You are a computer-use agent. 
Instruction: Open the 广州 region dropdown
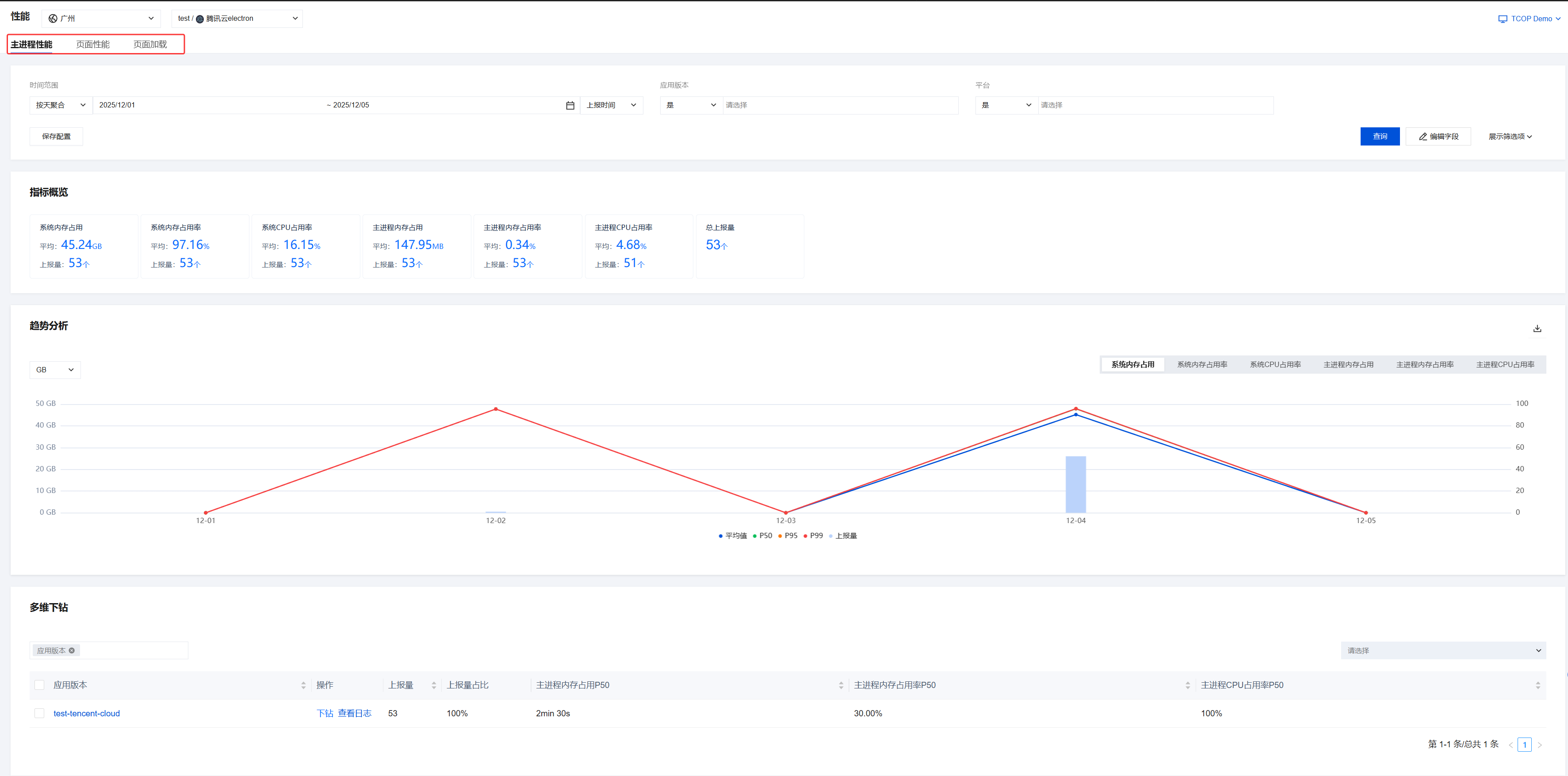(101, 19)
